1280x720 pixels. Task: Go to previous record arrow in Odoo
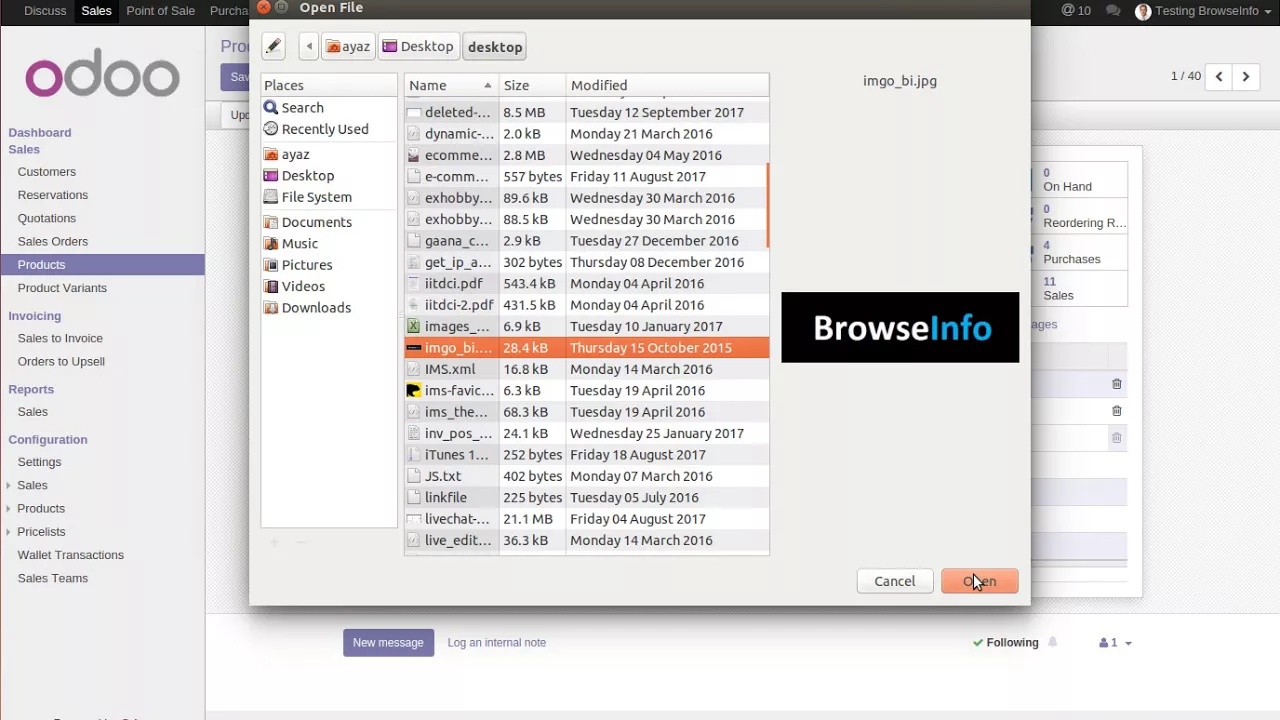1219,76
